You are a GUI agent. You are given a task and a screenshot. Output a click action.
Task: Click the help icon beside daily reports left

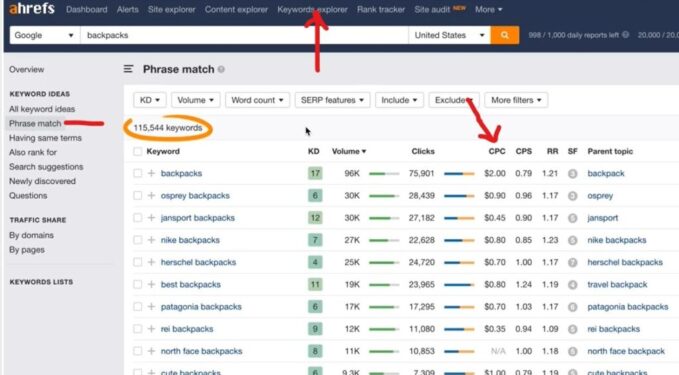625,35
